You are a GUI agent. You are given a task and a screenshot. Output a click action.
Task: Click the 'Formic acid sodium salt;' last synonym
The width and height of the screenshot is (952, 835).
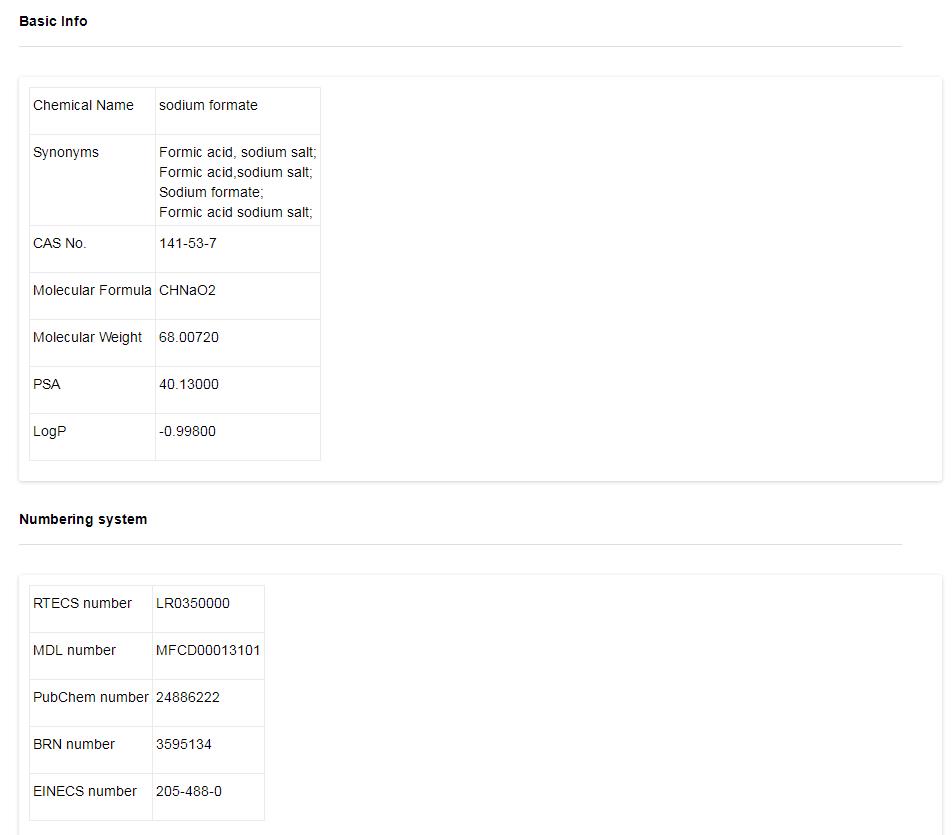235,212
